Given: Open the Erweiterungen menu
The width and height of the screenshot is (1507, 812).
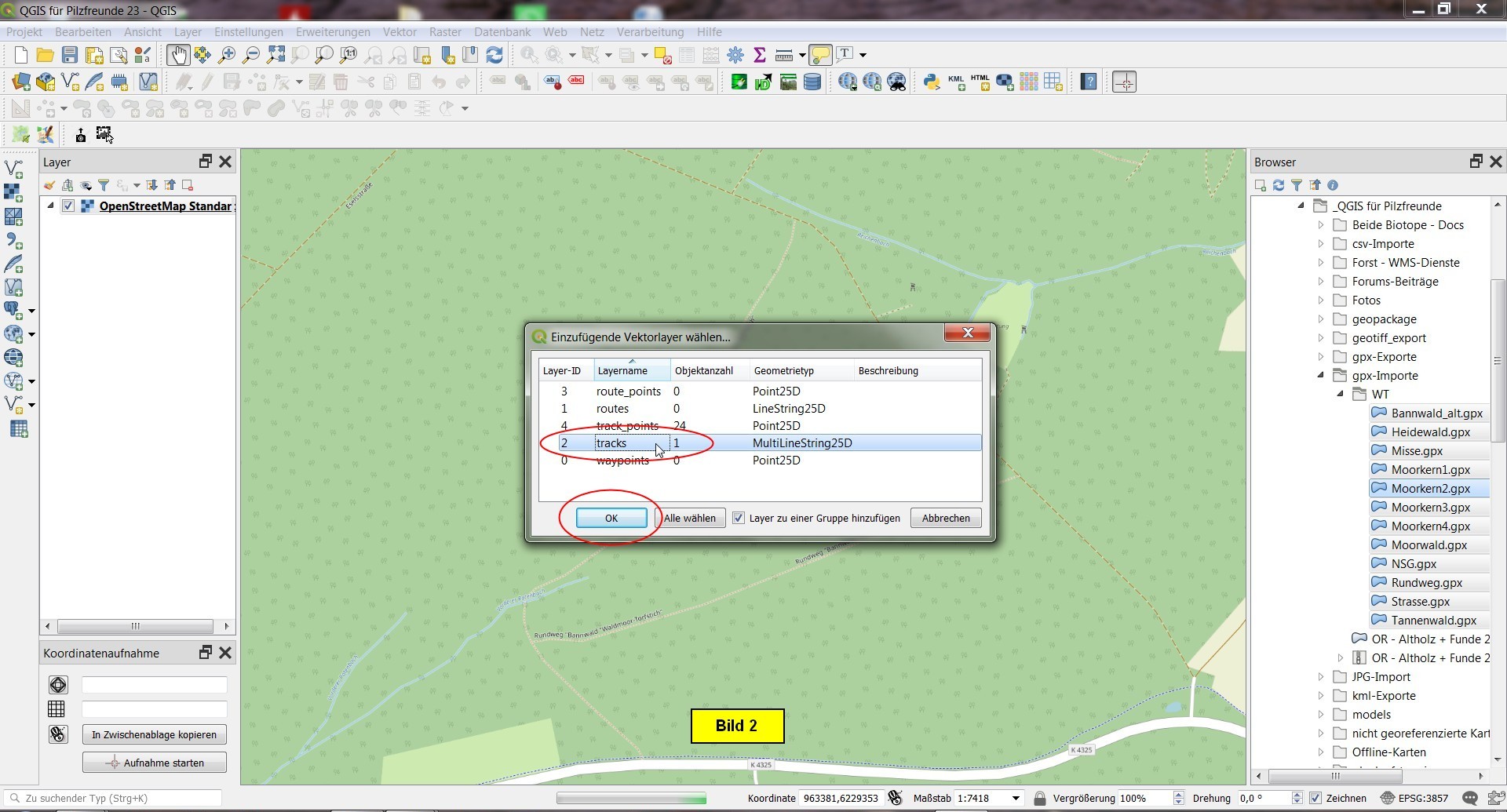Looking at the screenshot, I should click(x=333, y=32).
